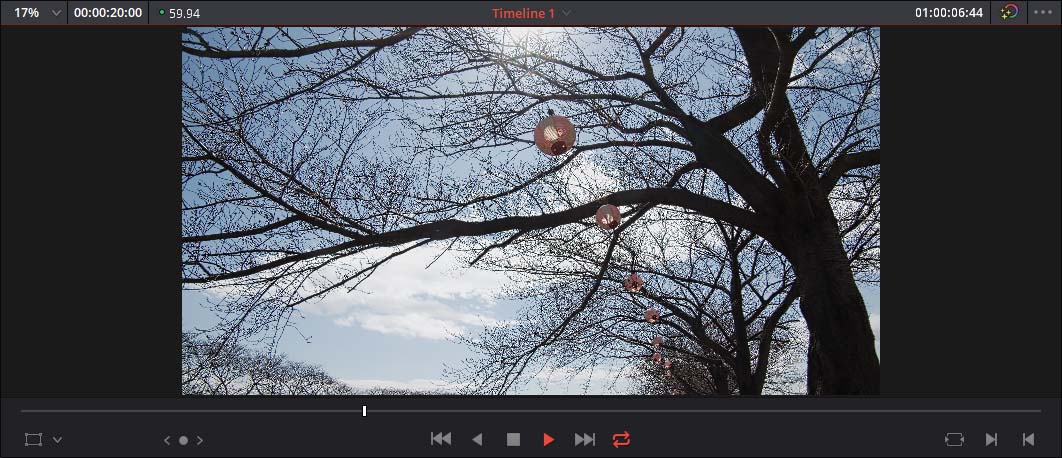Expand the overlay tool mode chevron
Image resolution: width=1062 pixels, height=458 pixels.
(x=58, y=440)
